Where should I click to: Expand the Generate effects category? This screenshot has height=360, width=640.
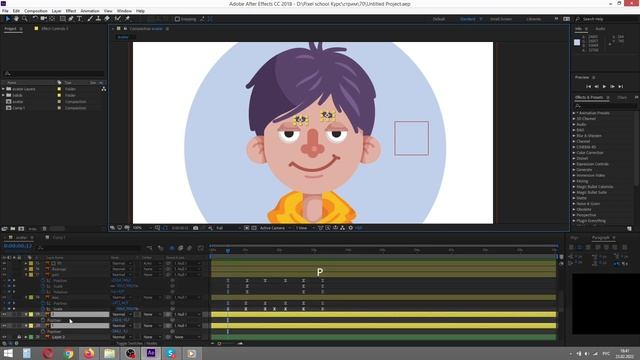(574, 169)
